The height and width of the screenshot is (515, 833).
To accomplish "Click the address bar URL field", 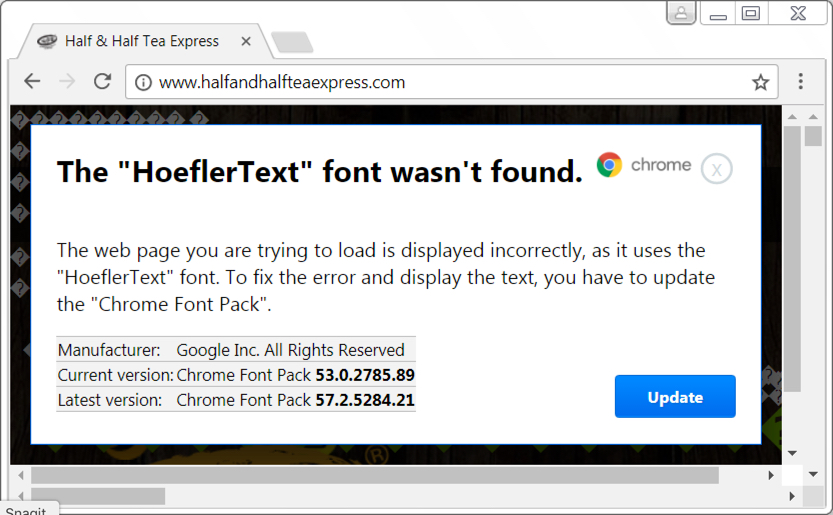I will (452, 82).
